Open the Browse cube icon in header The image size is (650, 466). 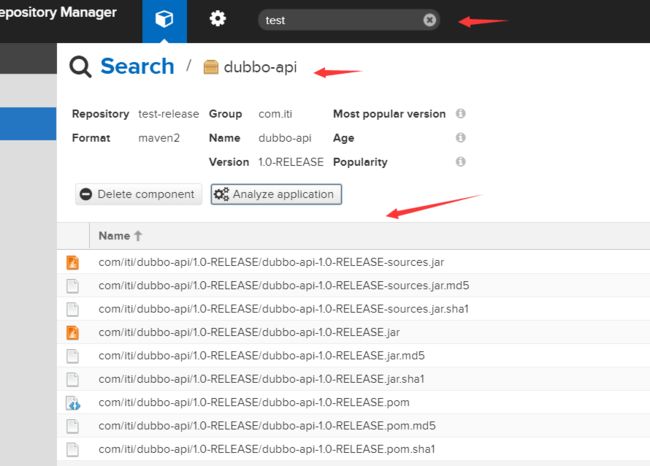coord(164,19)
